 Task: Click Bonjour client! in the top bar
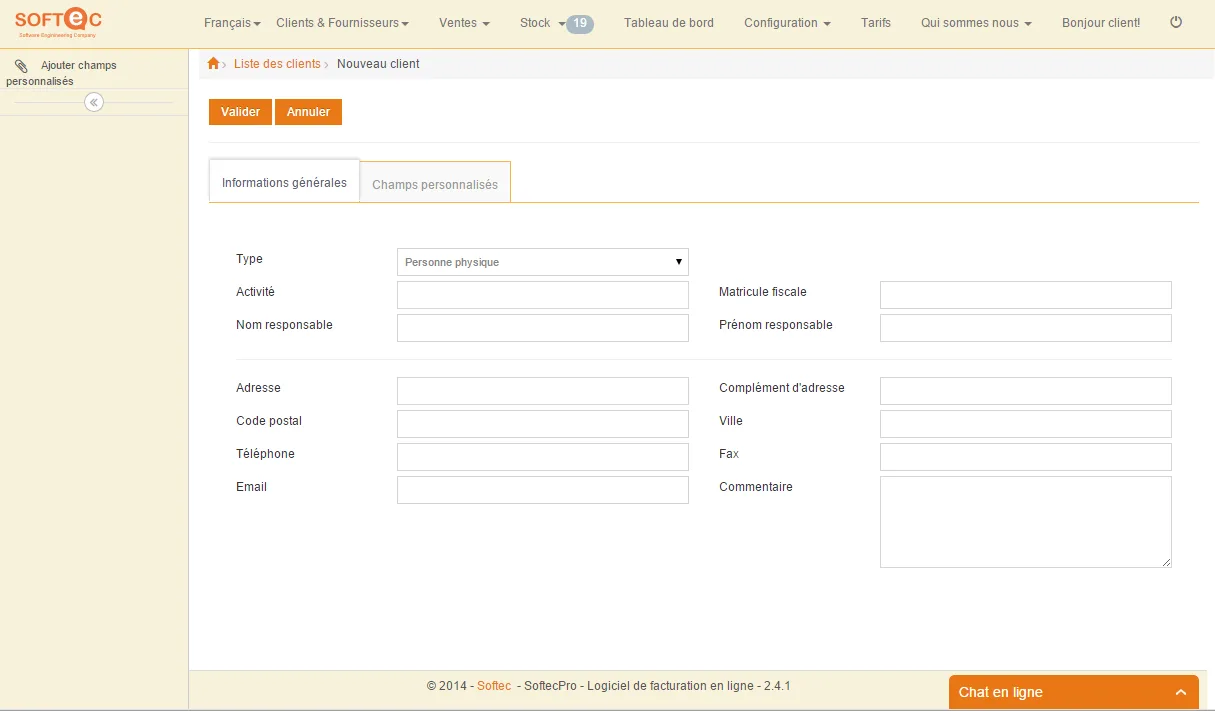pos(1101,23)
